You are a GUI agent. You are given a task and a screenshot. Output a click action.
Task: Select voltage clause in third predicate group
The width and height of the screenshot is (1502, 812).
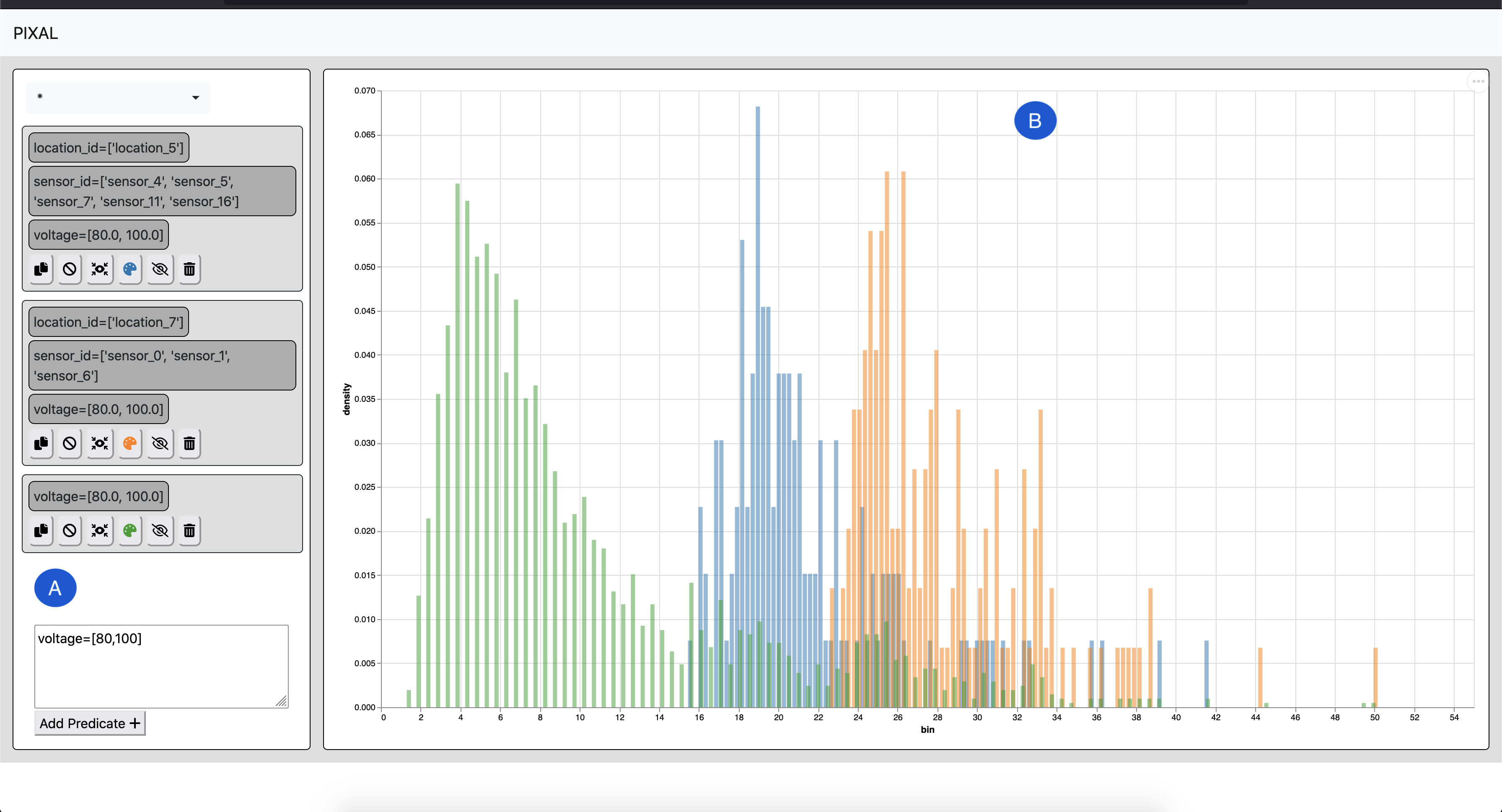coord(98,497)
